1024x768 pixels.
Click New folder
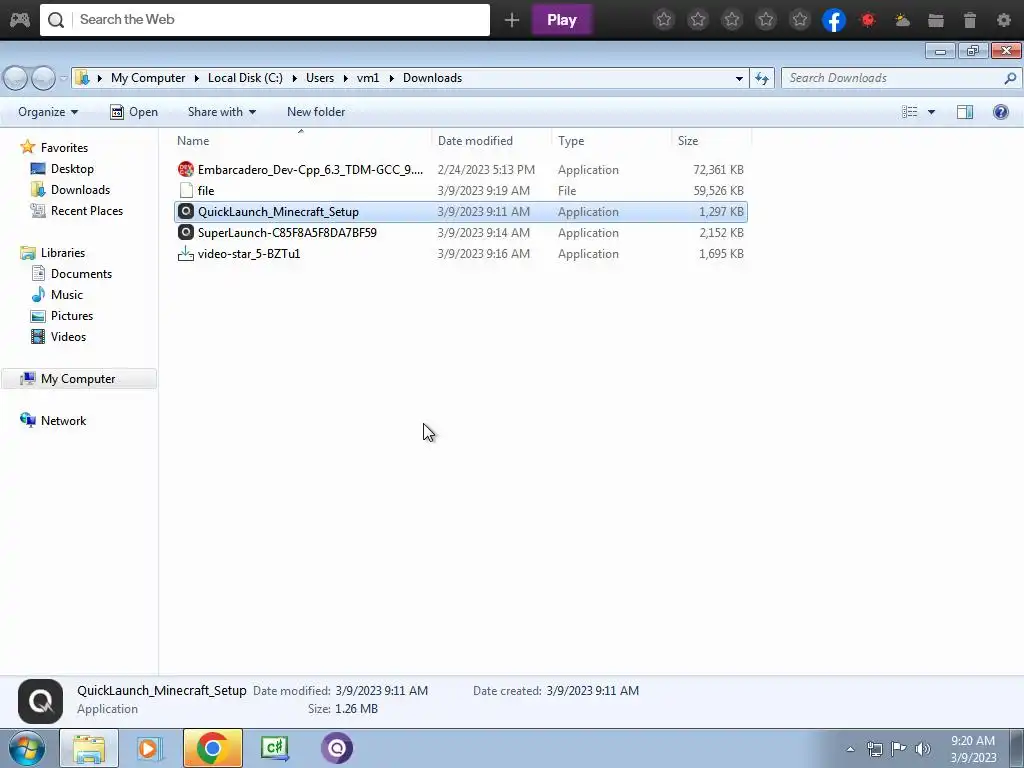(x=316, y=112)
